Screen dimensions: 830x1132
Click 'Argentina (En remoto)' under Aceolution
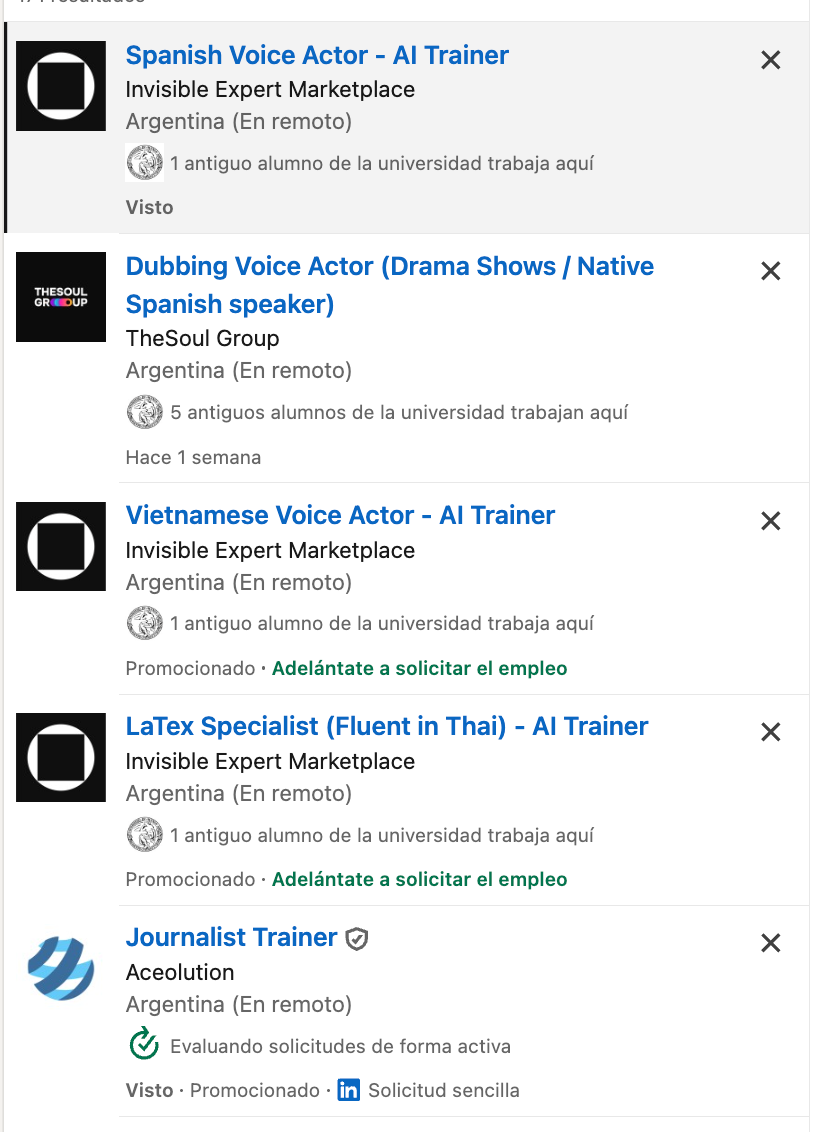[x=239, y=1004]
